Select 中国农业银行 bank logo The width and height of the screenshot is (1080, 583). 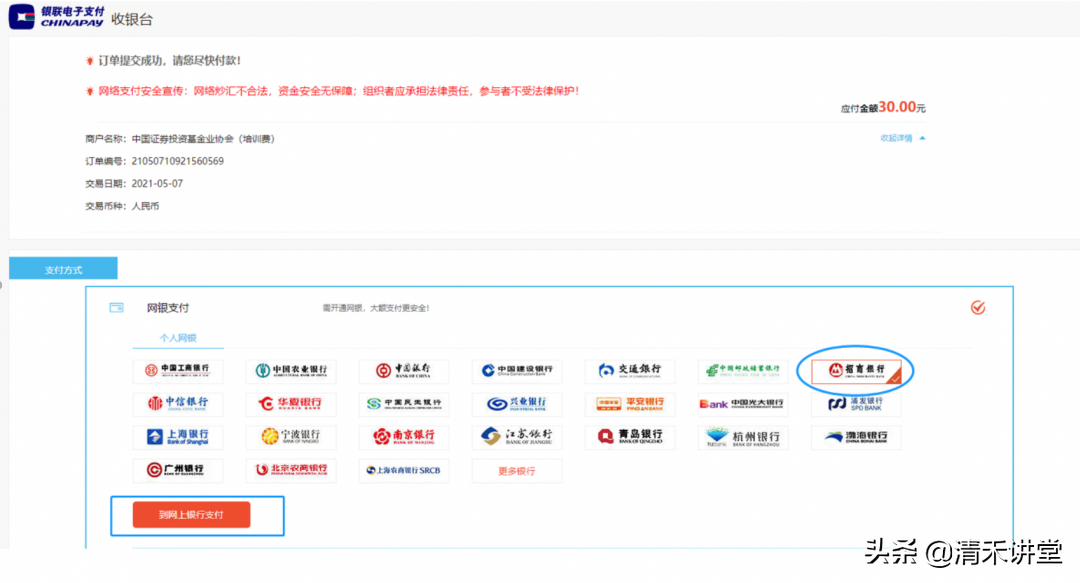(x=291, y=371)
